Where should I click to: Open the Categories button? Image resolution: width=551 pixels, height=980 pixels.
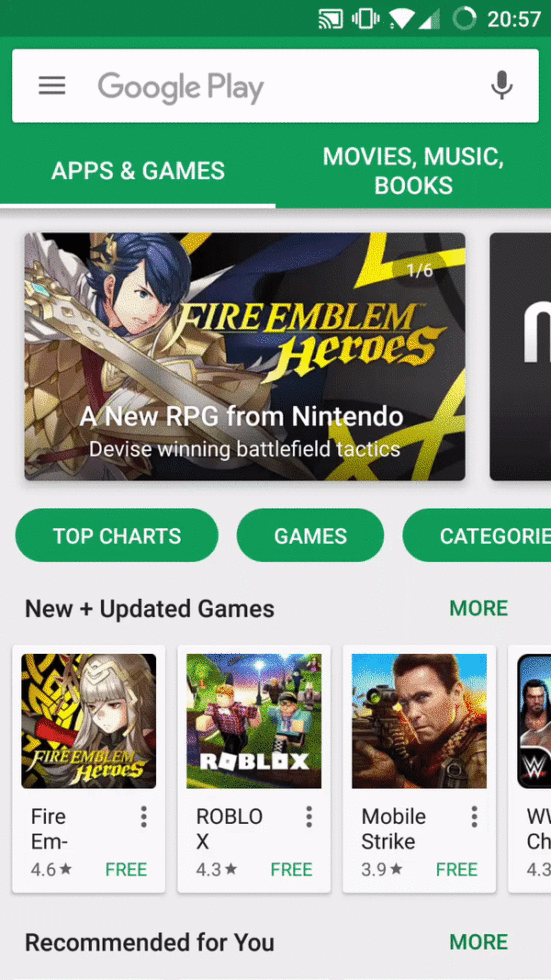click(477, 536)
